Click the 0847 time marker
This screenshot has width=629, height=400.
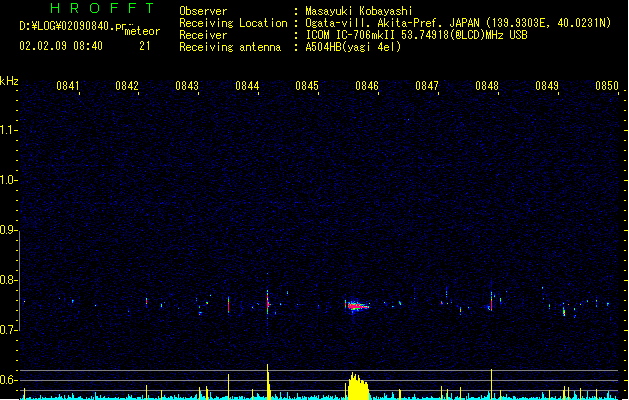(427, 86)
